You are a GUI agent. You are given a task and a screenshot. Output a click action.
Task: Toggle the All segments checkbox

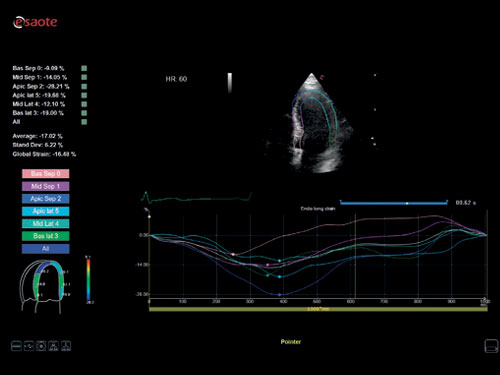coord(84,122)
